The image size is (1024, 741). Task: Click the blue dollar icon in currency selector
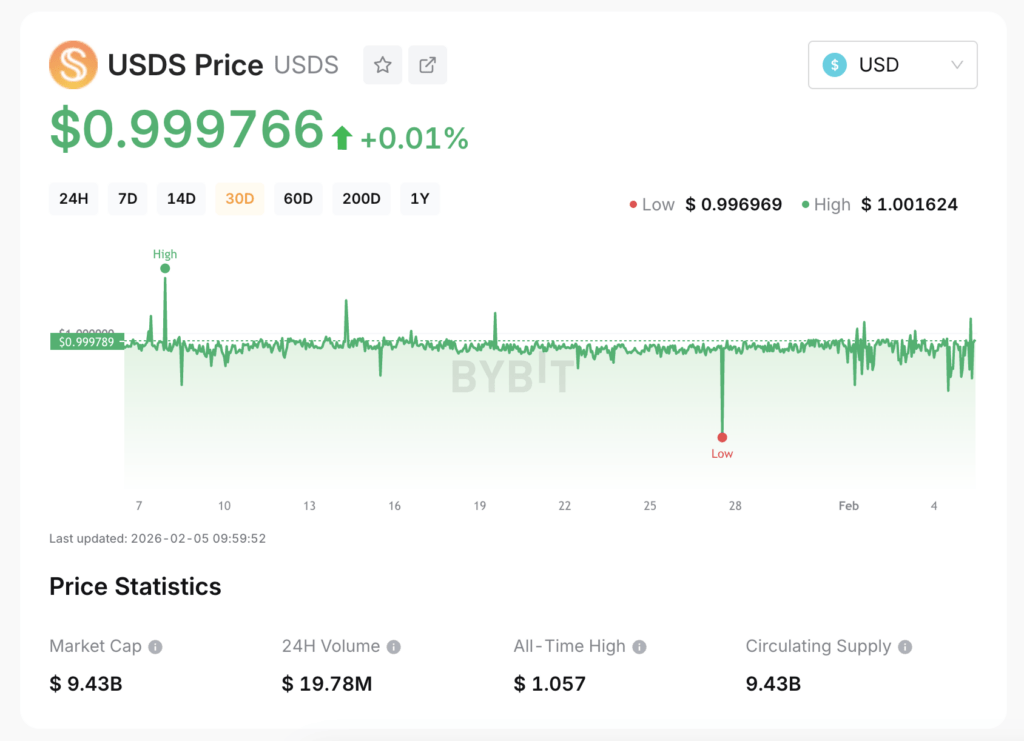point(833,64)
